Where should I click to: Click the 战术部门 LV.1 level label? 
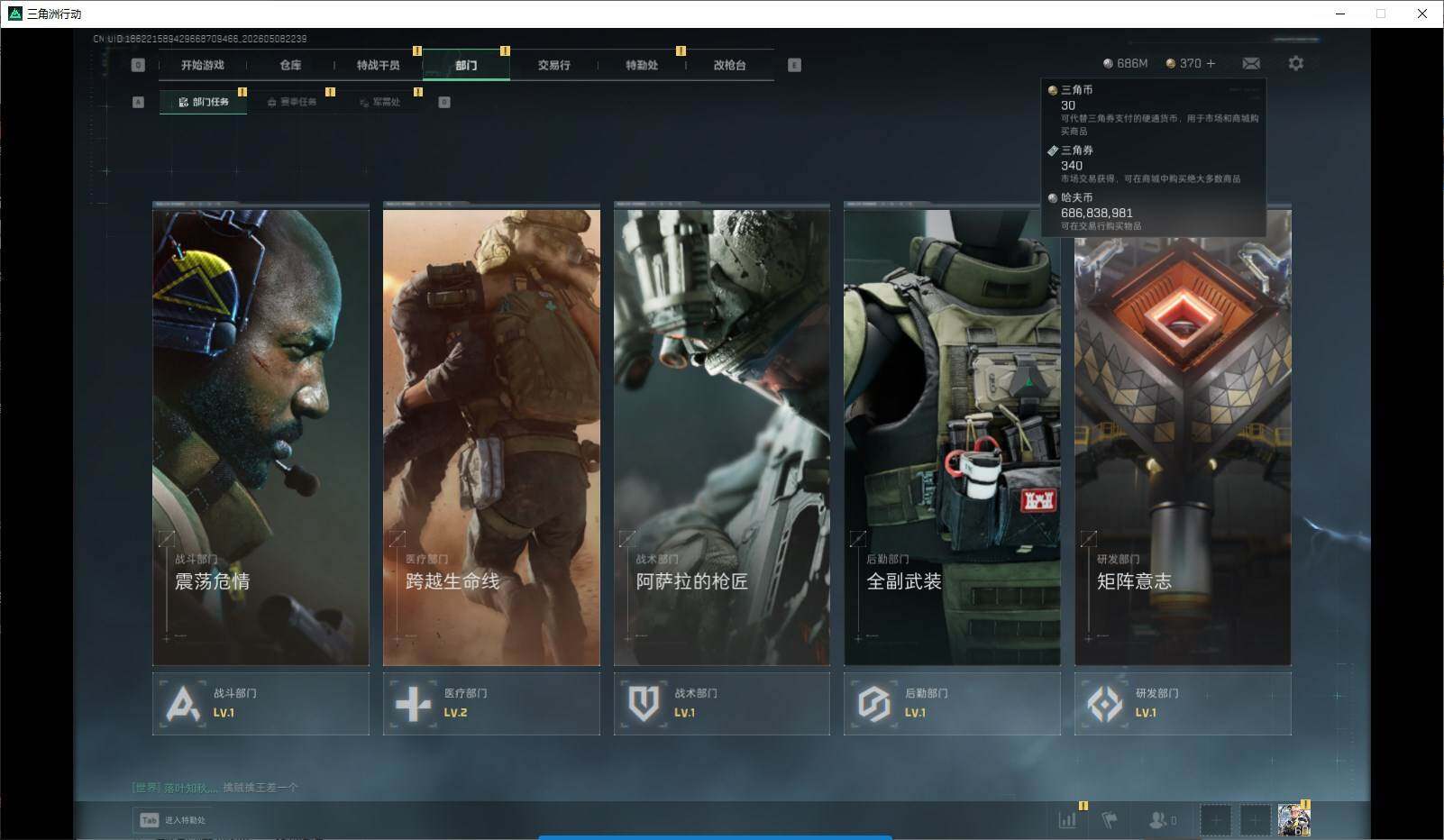point(685,713)
